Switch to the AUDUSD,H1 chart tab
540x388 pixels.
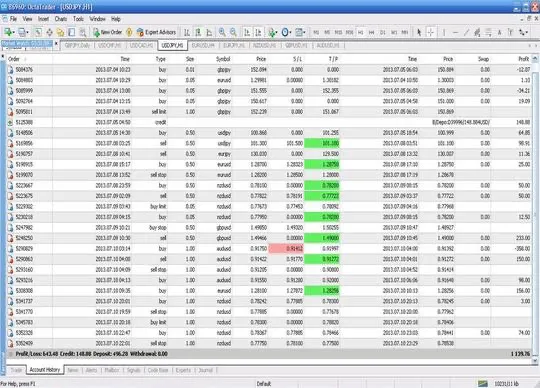click(328, 45)
